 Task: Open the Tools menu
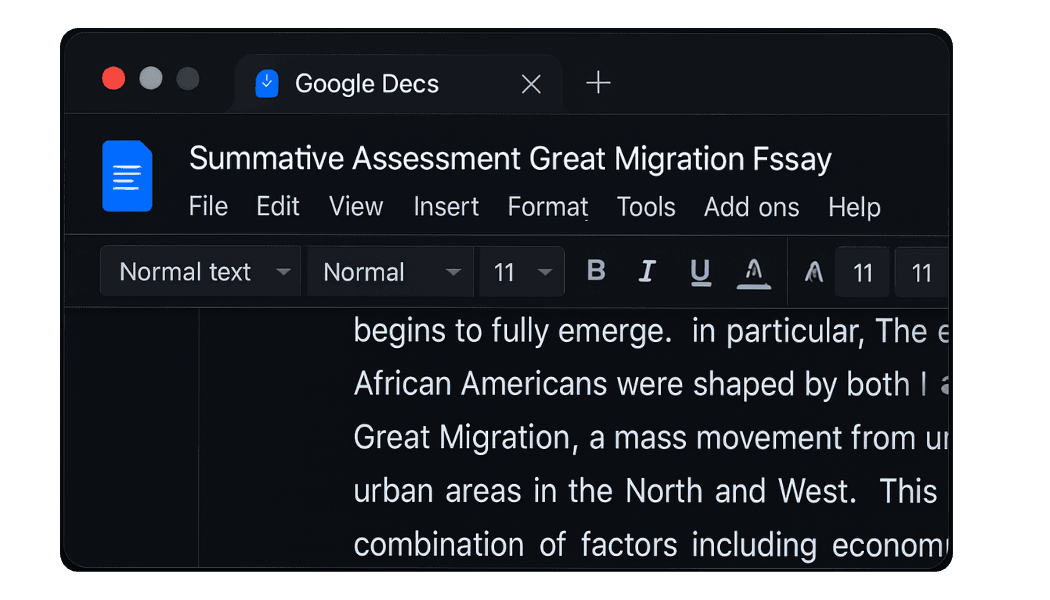coord(646,206)
